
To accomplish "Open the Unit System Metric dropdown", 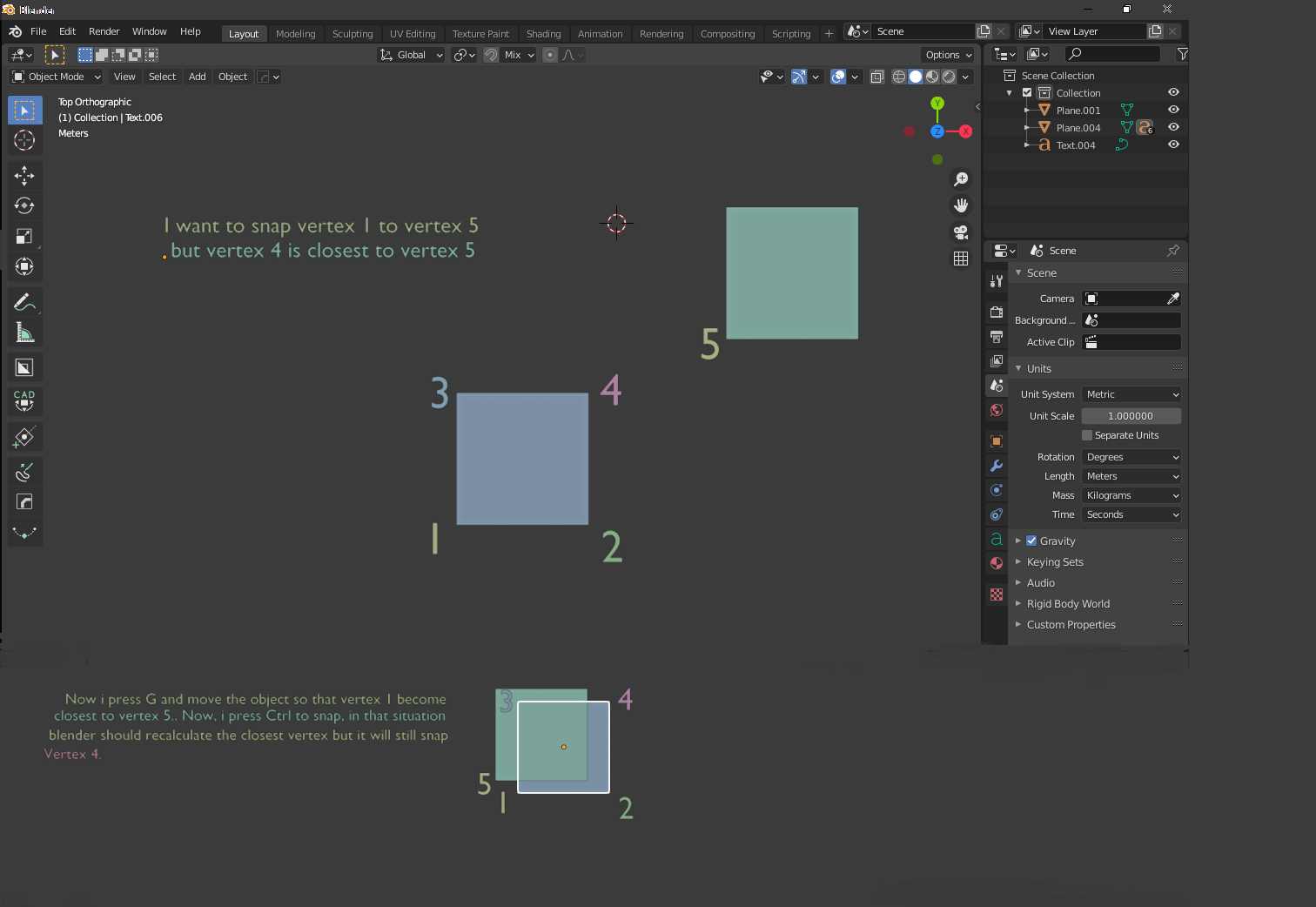I will pyautogui.click(x=1131, y=394).
